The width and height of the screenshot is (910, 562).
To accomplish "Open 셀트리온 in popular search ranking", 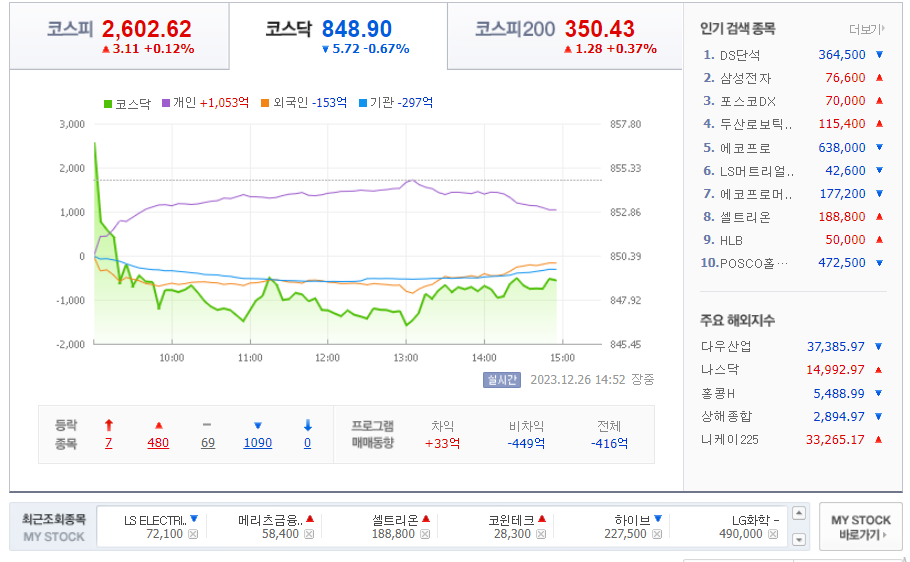I will pos(745,217).
